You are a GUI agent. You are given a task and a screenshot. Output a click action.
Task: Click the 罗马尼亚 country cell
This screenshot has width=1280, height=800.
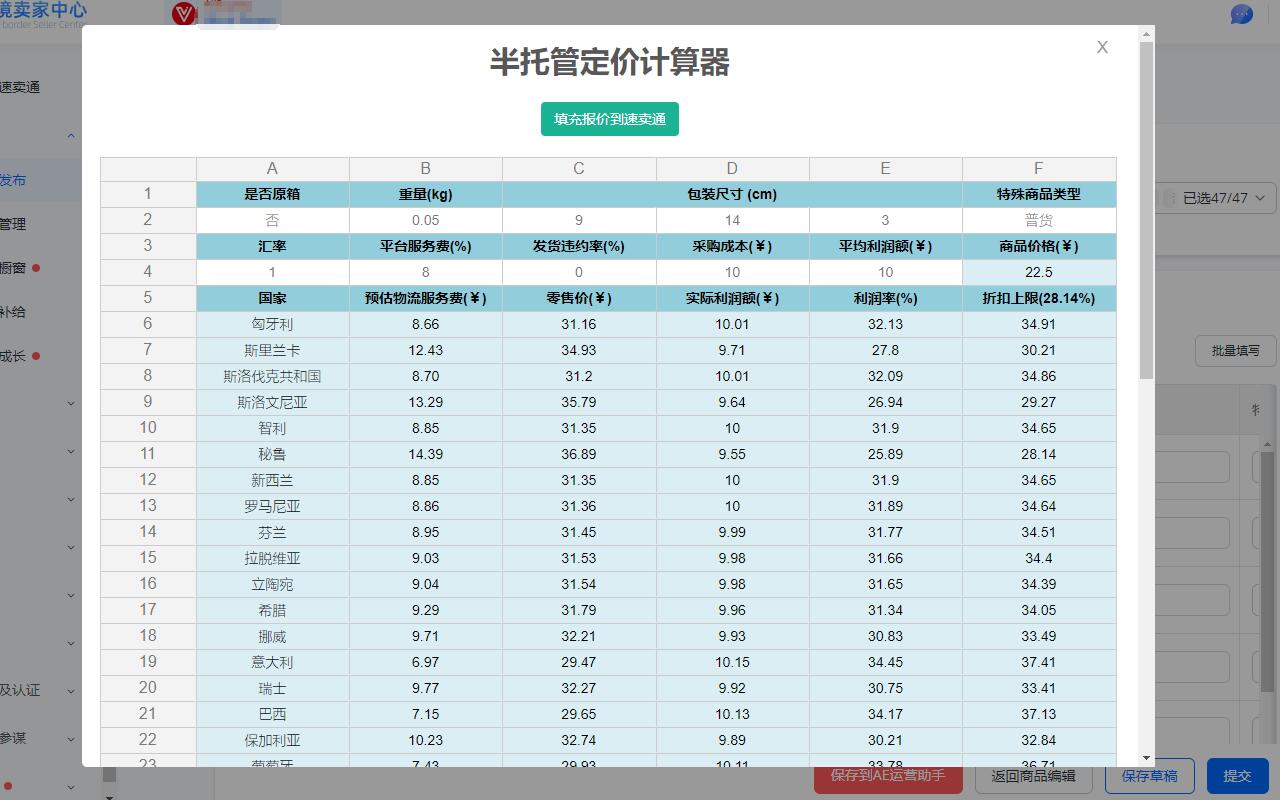[x=272, y=506]
